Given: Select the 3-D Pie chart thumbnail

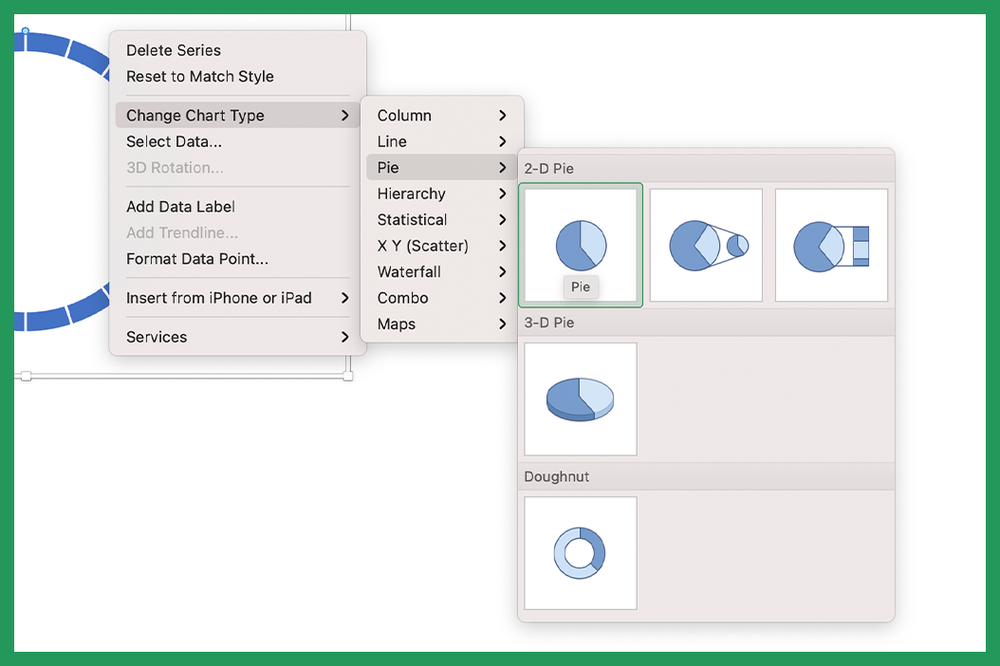Looking at the screenshot, I should click(580, 397).
